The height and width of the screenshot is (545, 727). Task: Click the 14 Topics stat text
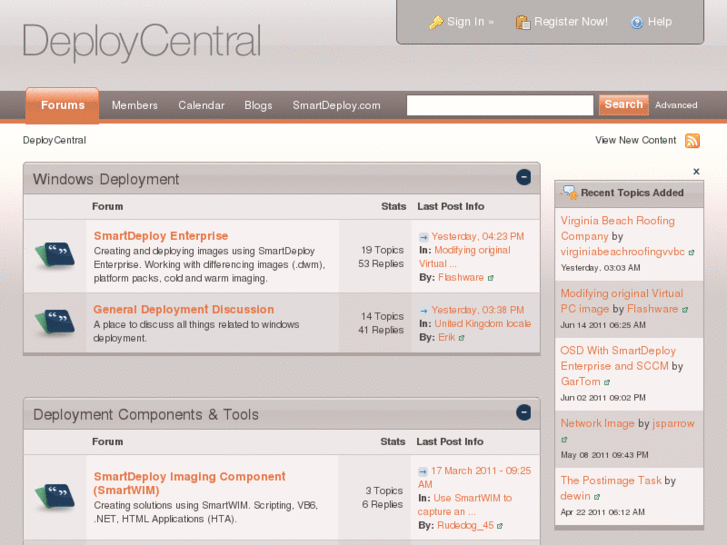(x=383, y=316)
